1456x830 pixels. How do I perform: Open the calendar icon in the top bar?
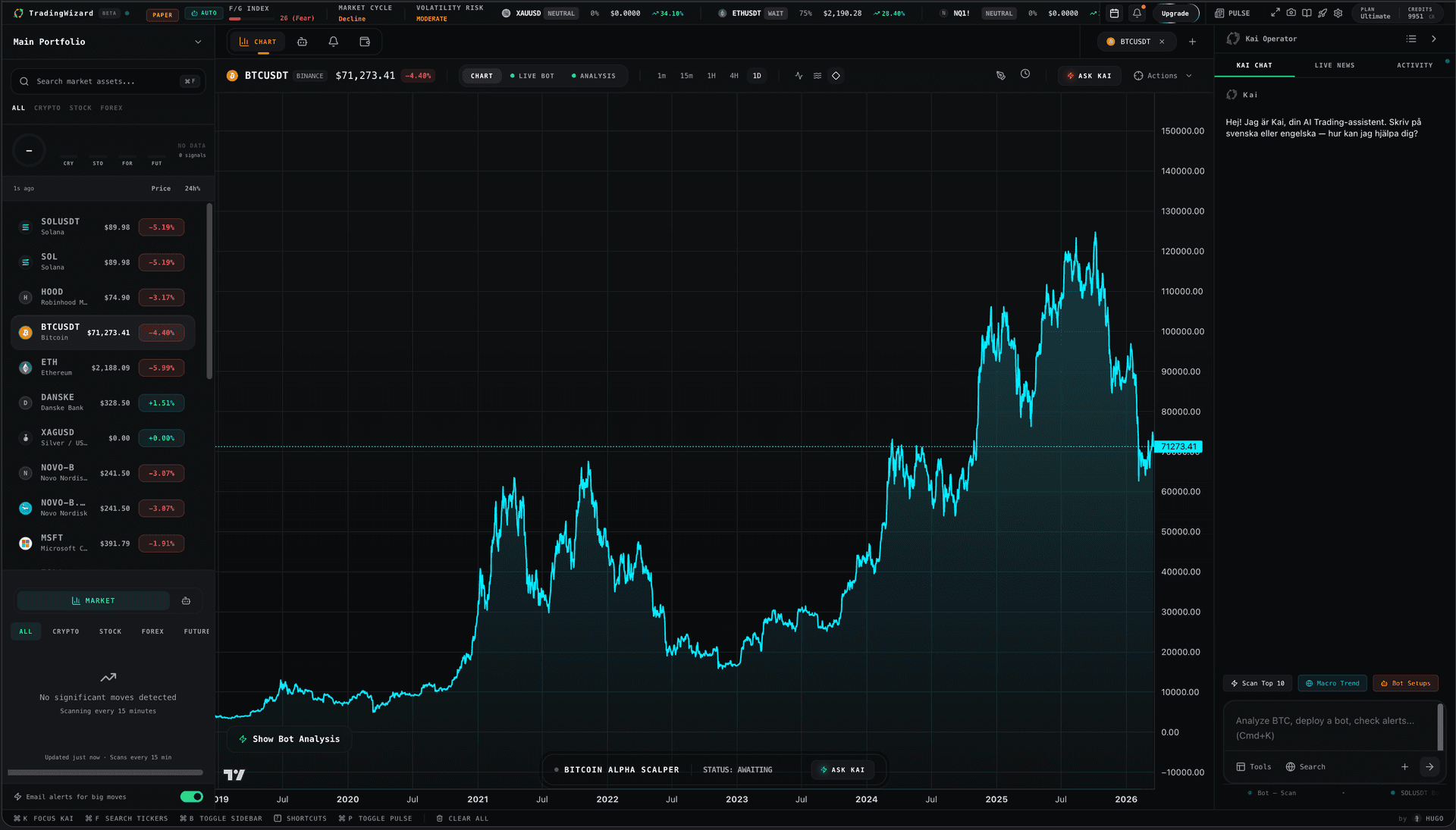click(x=1114, y=13)
